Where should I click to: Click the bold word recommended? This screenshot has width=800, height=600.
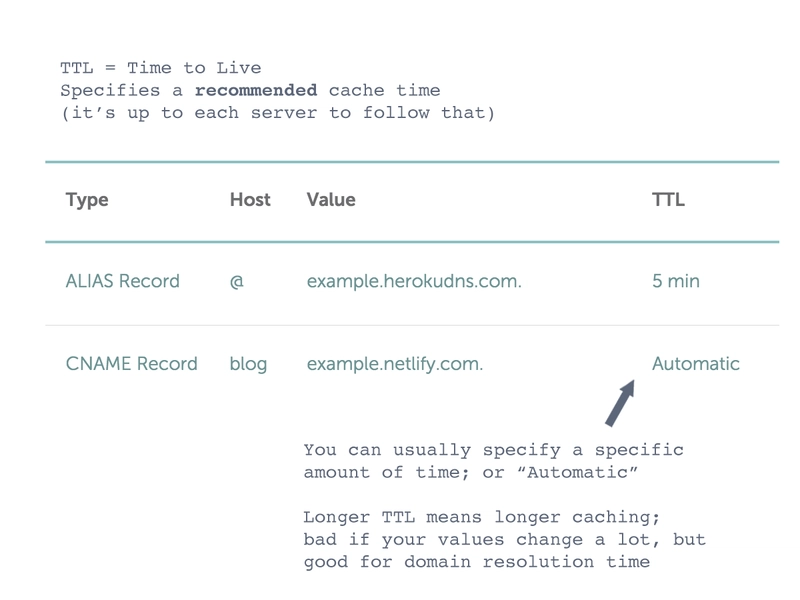pyautogui.click(x=256, y=90)
